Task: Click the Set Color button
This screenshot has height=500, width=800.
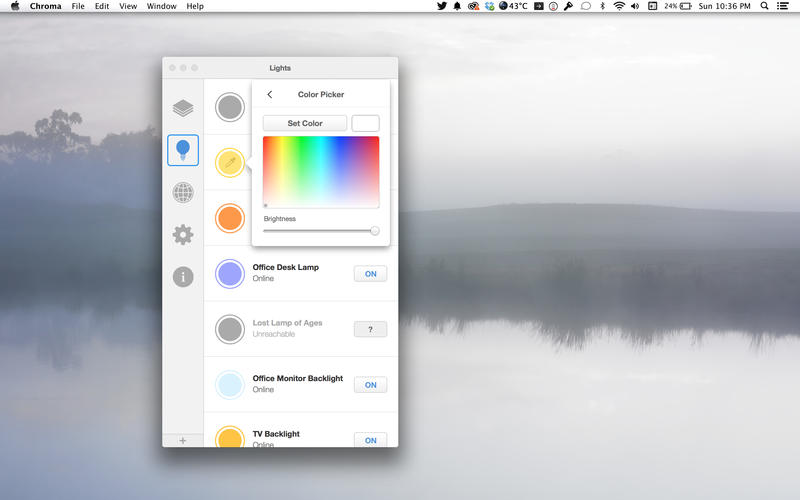Action: point(305,123)
